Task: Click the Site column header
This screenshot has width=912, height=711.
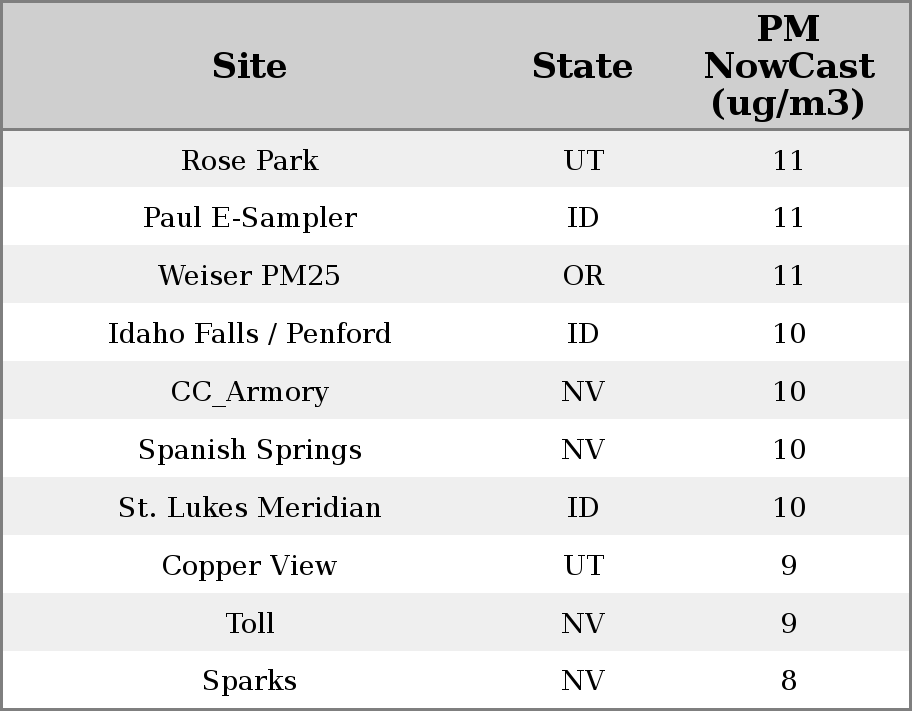Action: pyautogui.click(x=250, y=66)
